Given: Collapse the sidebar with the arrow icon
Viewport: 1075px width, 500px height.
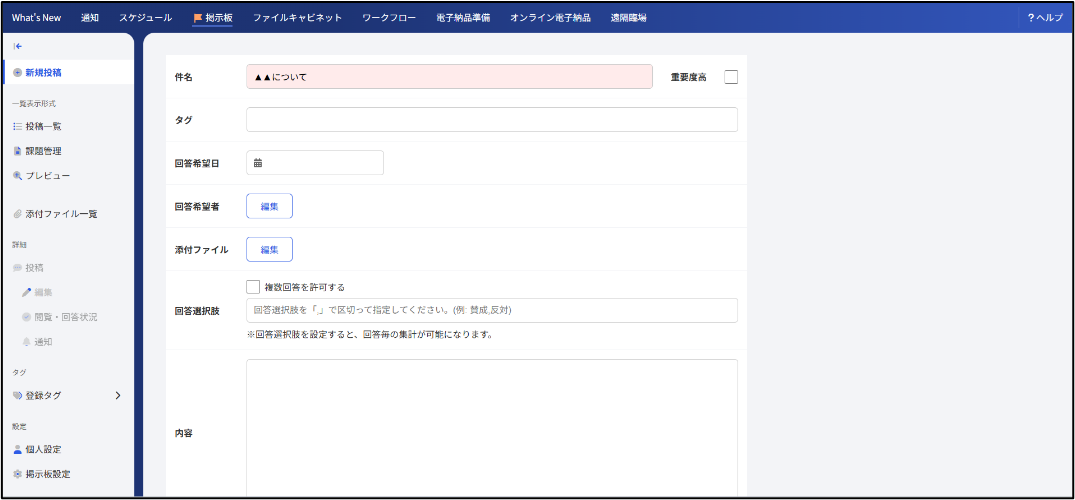Looking at the screenshot, I should (18, 47).
